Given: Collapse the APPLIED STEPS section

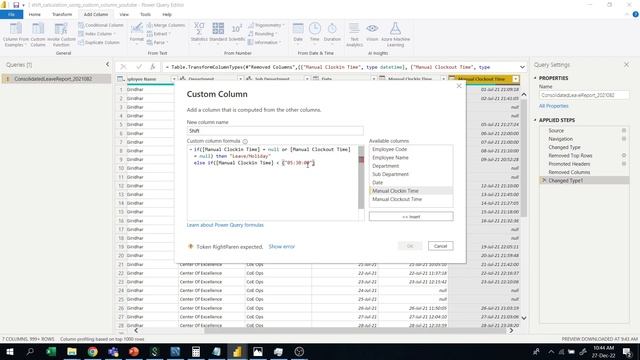Looking at the screenshot, I should pos(535,120).
